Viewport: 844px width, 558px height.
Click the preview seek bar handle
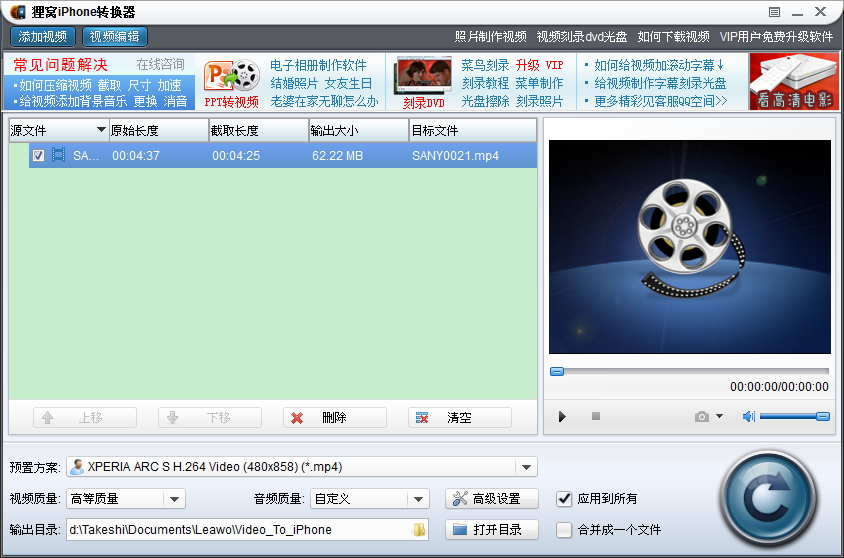(x=557, y=371)
